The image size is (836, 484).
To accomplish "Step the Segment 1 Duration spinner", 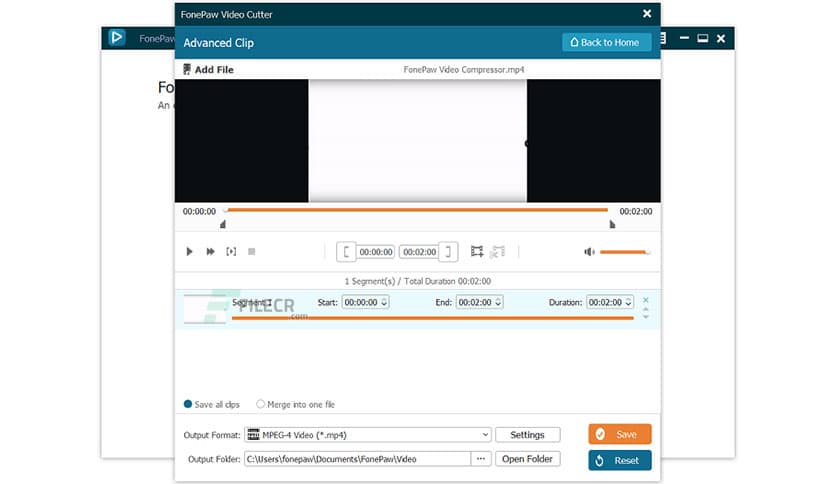I will tap(629, 302).
